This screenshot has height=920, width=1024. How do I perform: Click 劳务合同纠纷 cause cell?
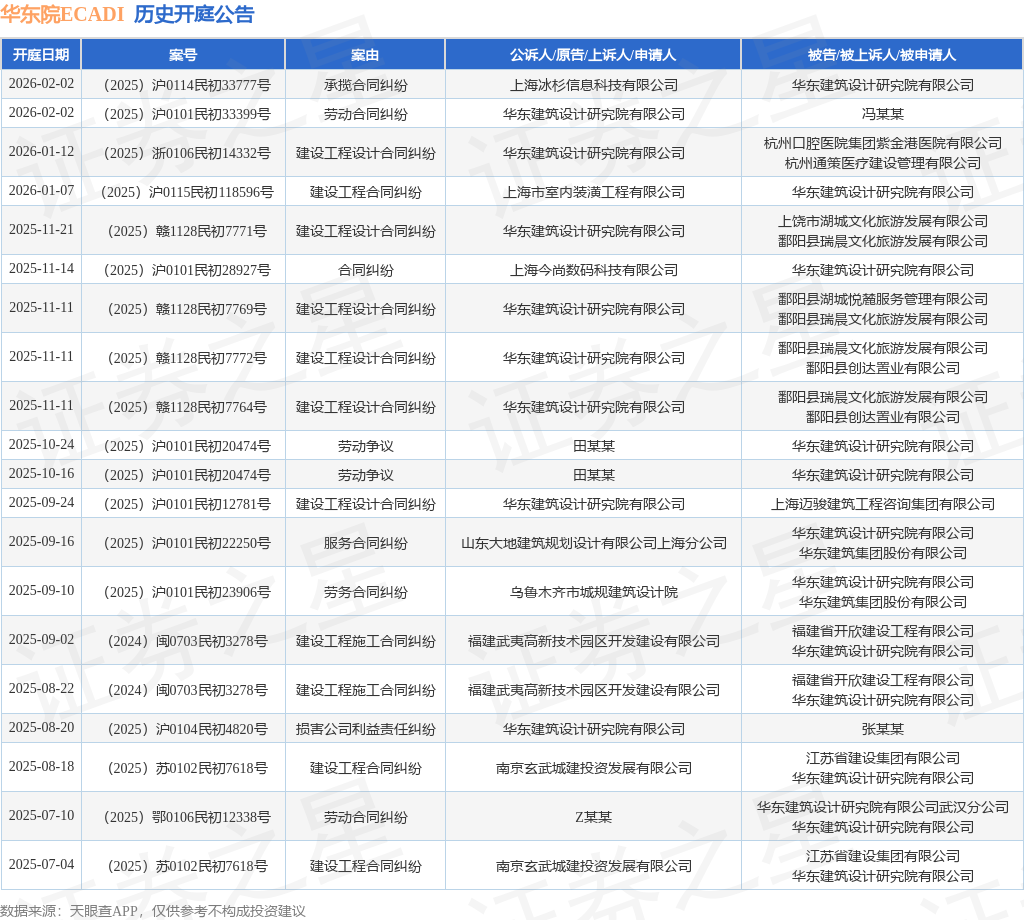pyautogui.click(x=366, y=592)
